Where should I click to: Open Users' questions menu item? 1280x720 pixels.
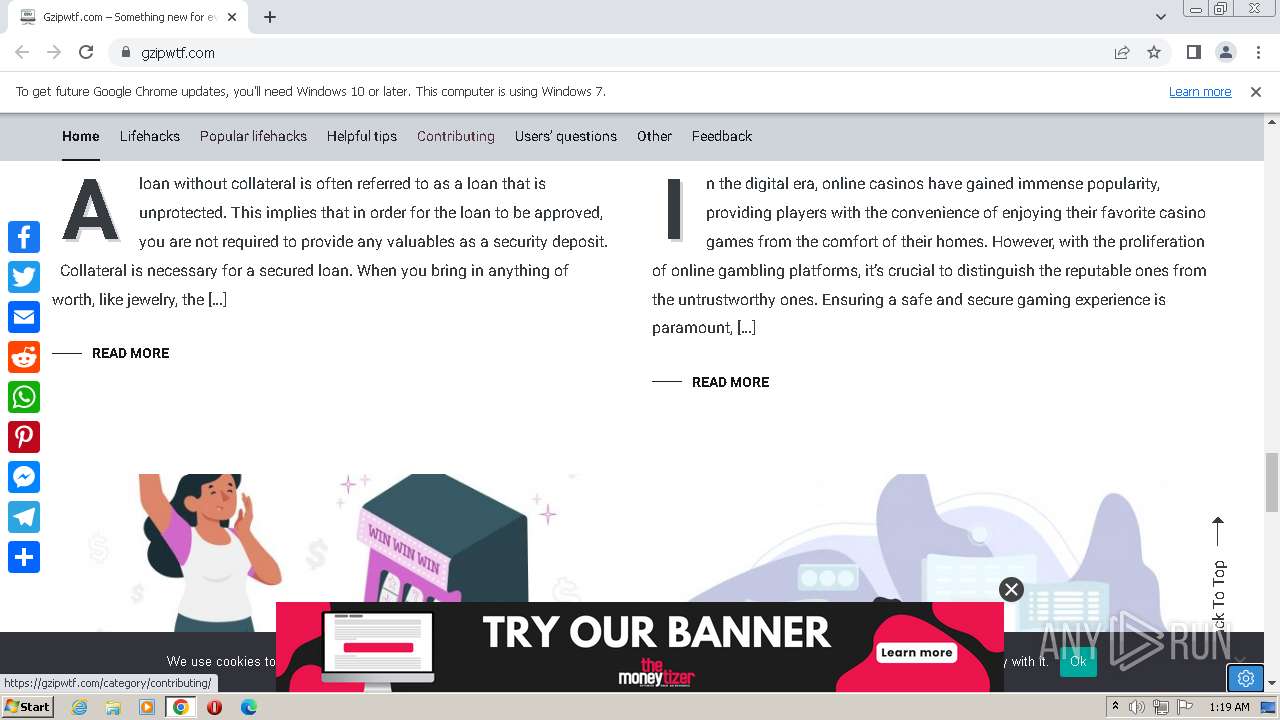[x=566, y=136]
